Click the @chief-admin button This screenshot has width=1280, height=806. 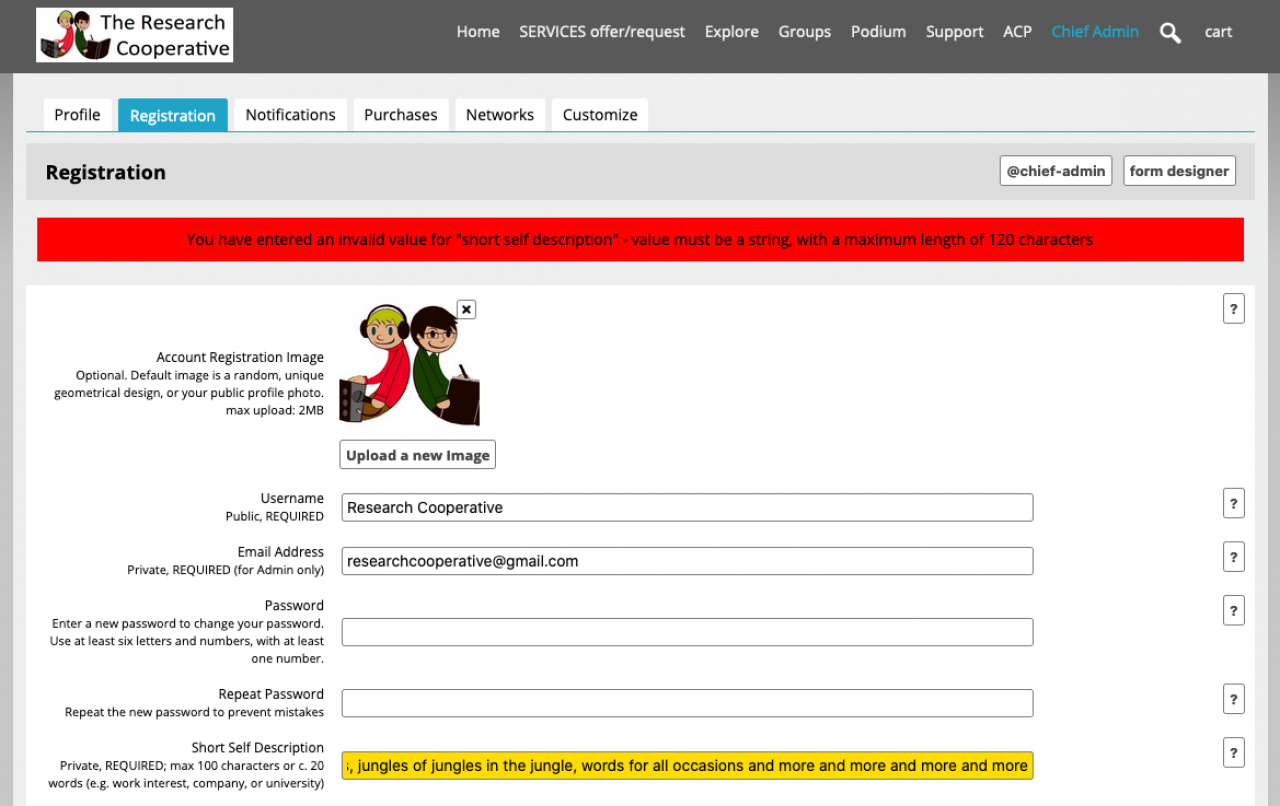1056,171
